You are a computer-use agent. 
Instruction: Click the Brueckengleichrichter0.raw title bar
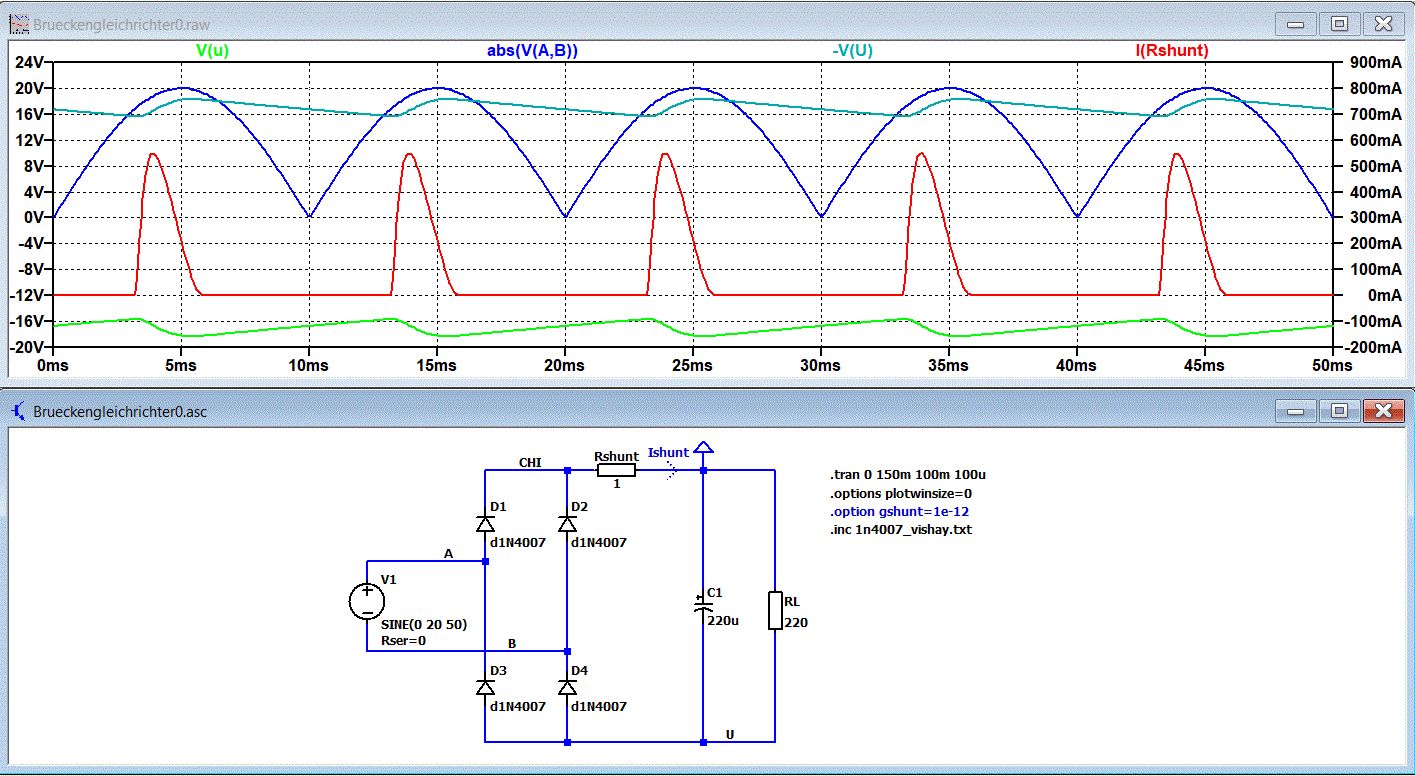pos(707,22)
